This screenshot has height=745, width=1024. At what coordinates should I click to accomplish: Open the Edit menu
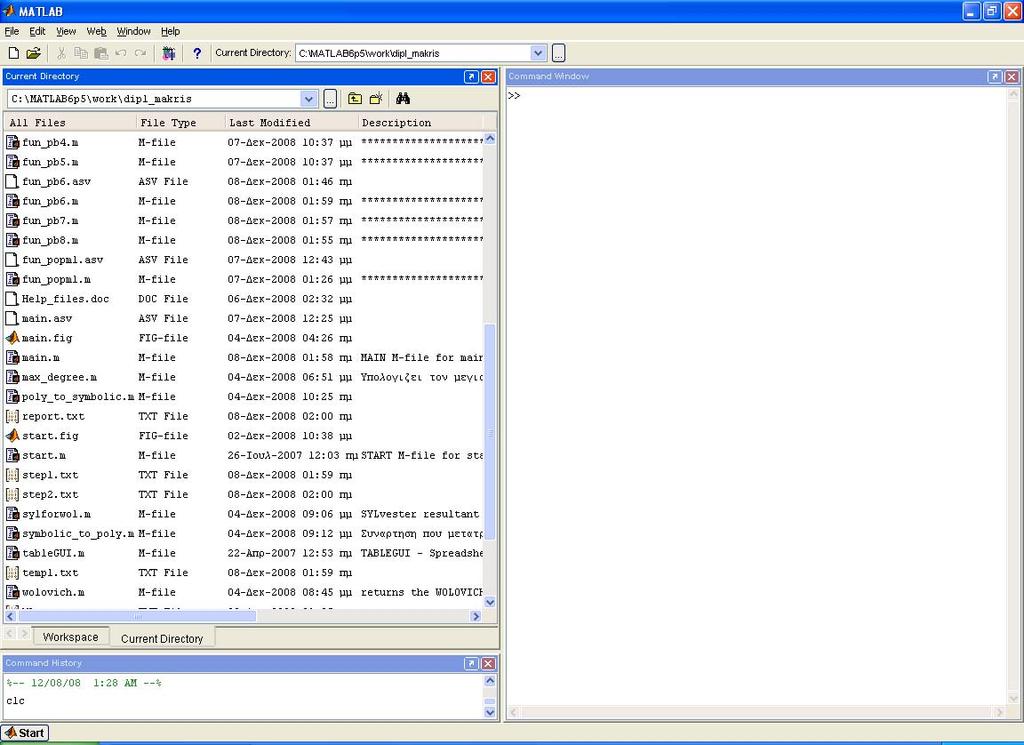(x=37, y=31)
